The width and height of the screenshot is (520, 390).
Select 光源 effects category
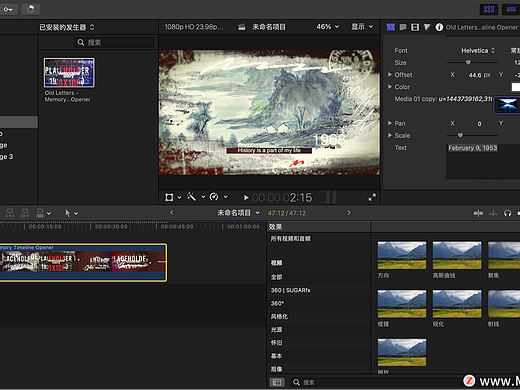click(276, 330)
